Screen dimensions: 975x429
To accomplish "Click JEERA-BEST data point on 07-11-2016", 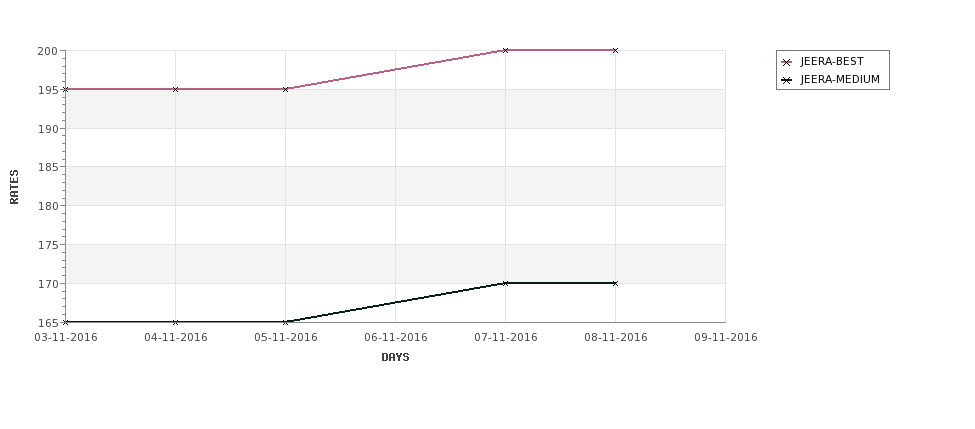I will click(x=506, y=50).
